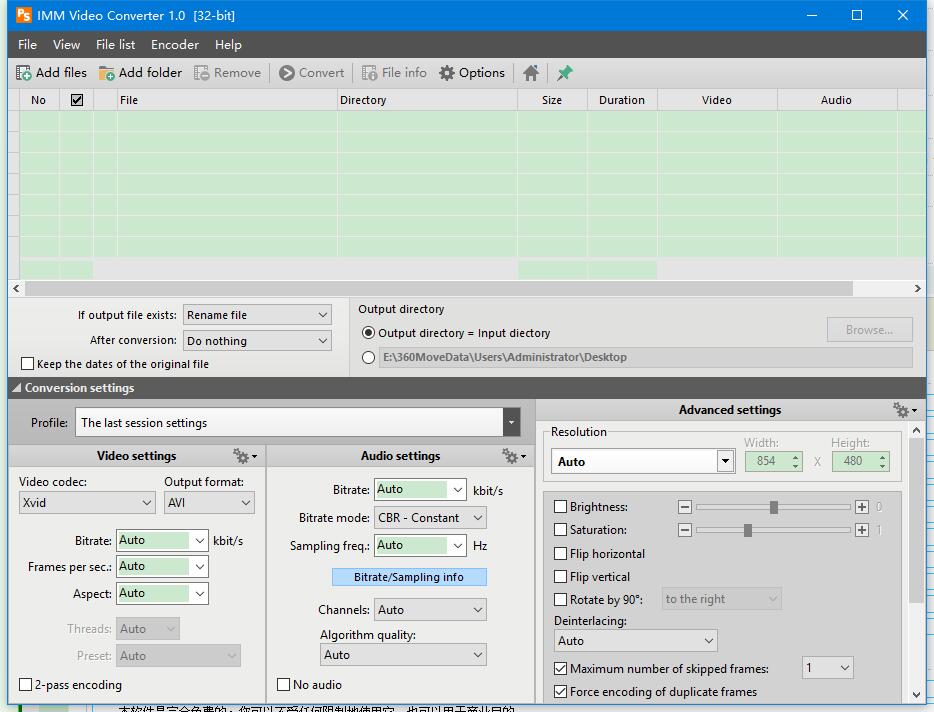Open the skipped frames count dropdown
Screen dimensions: 934x712
tap(827, 668)
